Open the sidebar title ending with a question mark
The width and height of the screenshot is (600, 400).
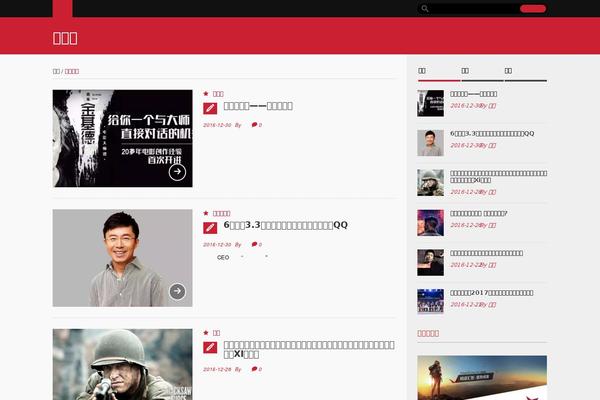[x=479, y=213]
